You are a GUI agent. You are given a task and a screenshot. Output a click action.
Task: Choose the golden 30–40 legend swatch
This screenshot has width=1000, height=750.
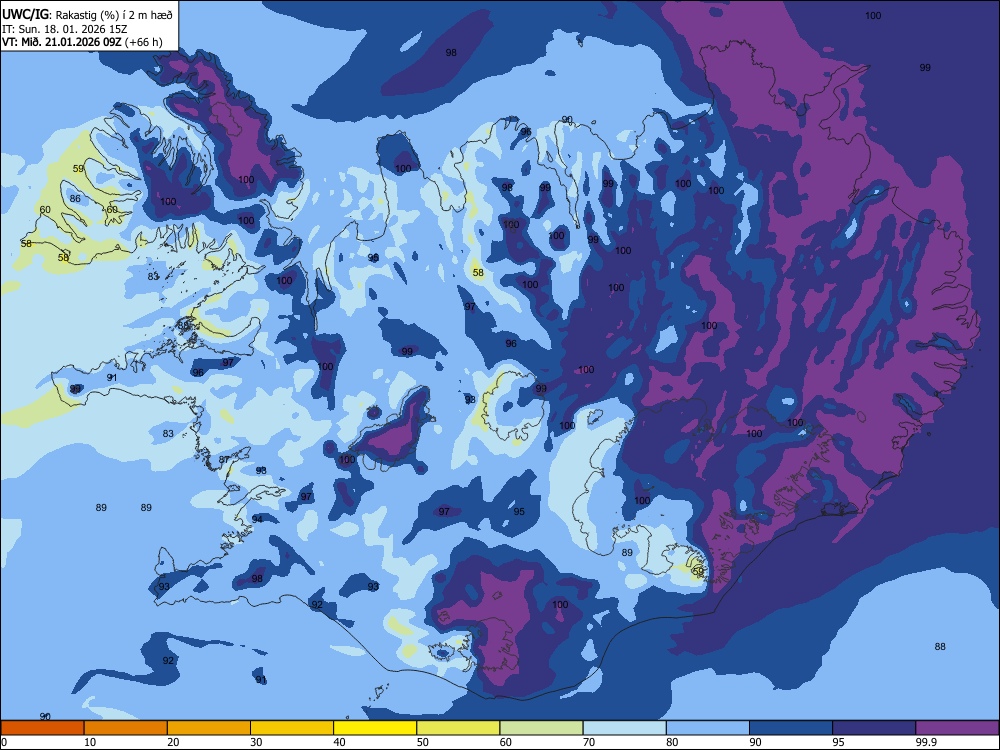tap(292, 728)
